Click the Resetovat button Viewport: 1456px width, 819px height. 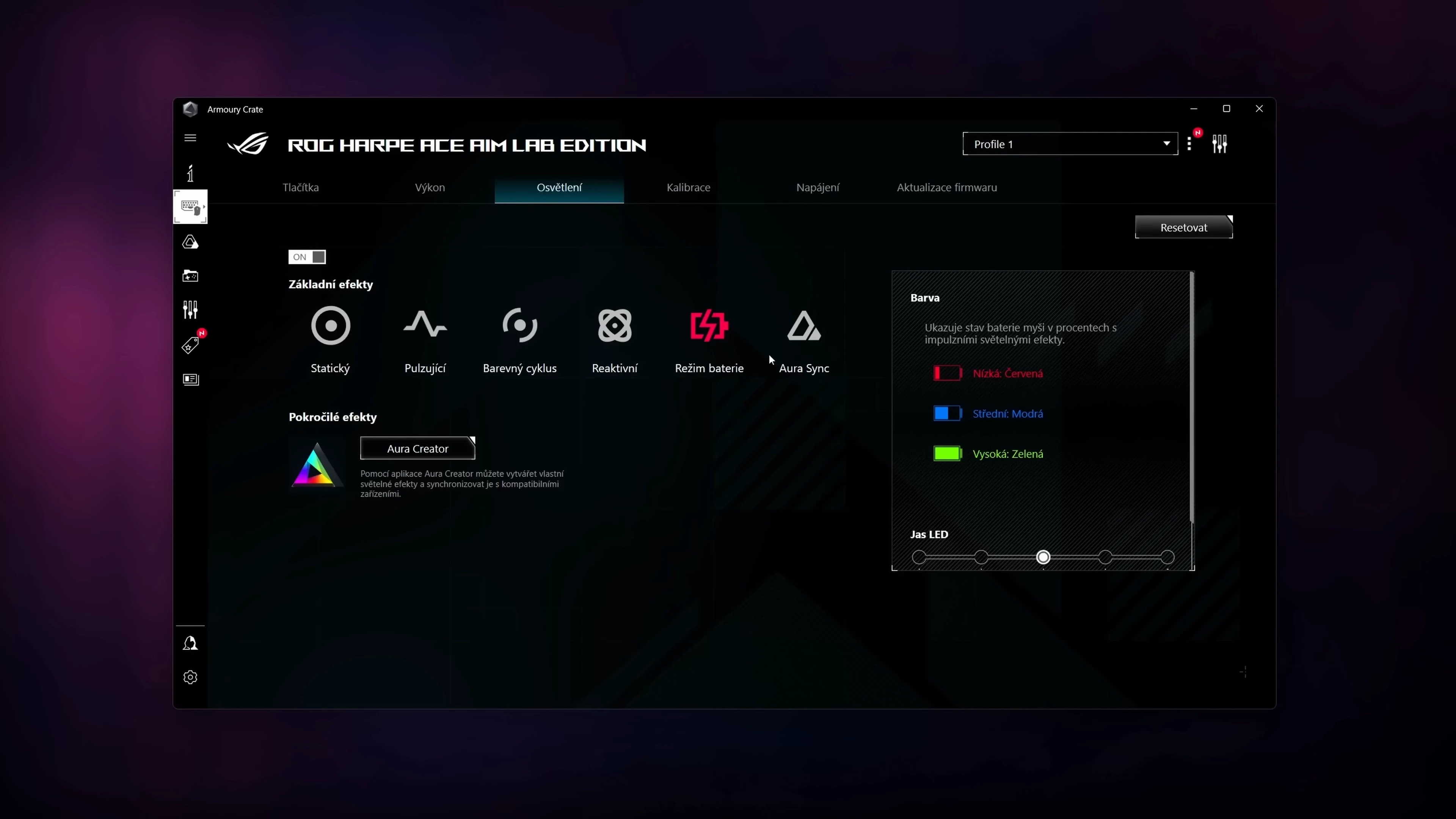(x=1183, y=227)
